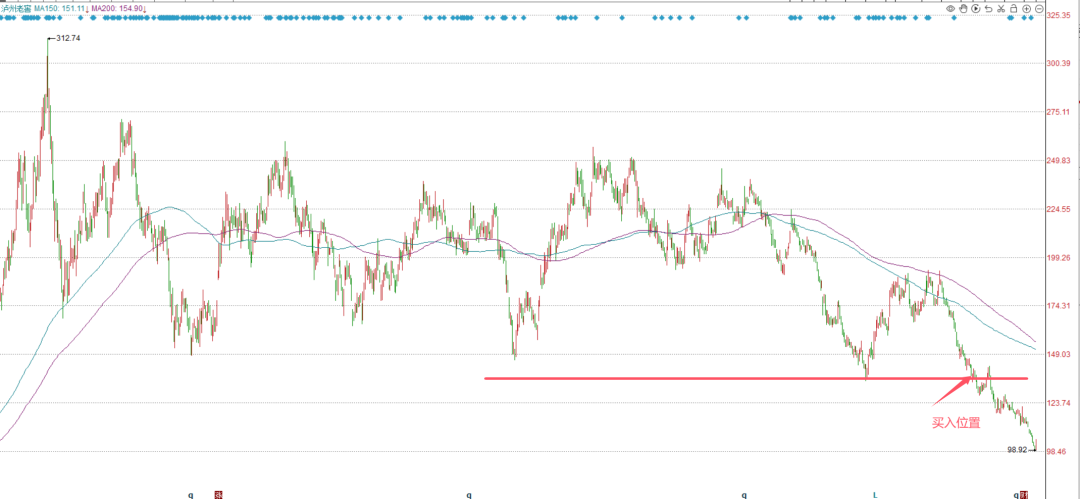Click the red event flag at bottom left
This screenshot has width=1080, height=499.
[x=219, y=494]
